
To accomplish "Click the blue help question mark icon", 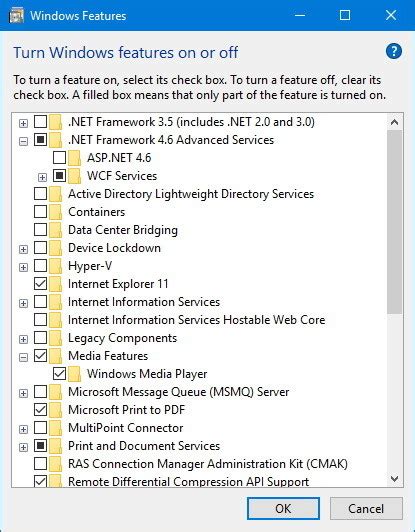I will pos(394,52).
